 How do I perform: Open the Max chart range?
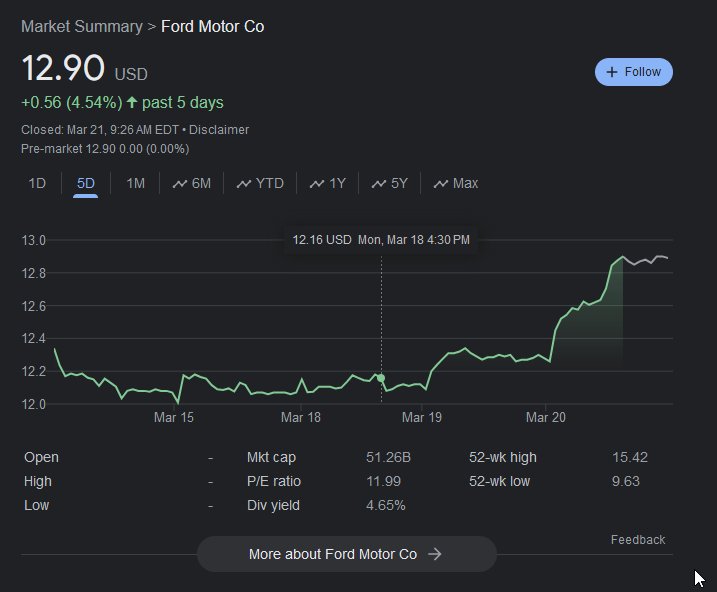coord(456,183)
